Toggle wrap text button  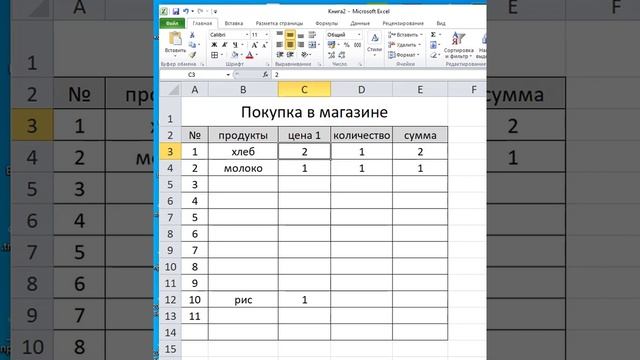312,35
